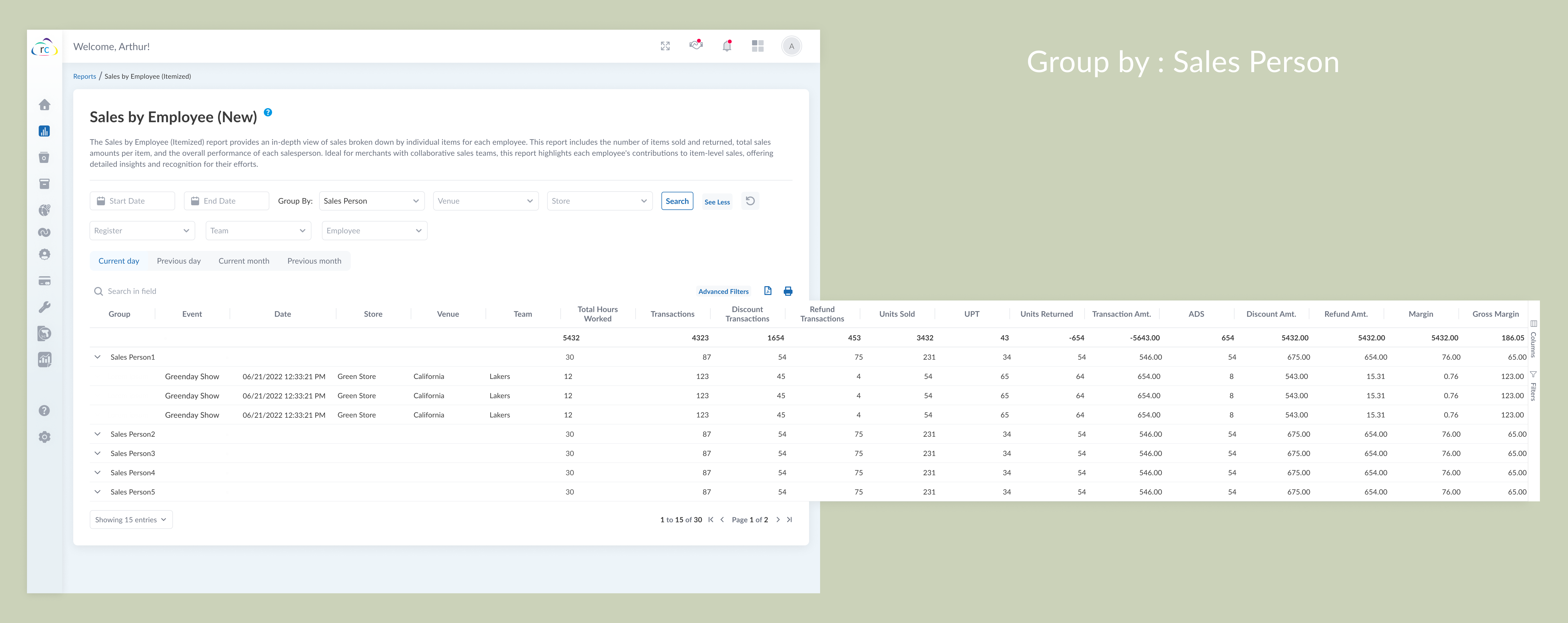Sort by the Date column header
Image resolution: width=1568 pixels, height=623 pixels.
click(x=283, y=314)
